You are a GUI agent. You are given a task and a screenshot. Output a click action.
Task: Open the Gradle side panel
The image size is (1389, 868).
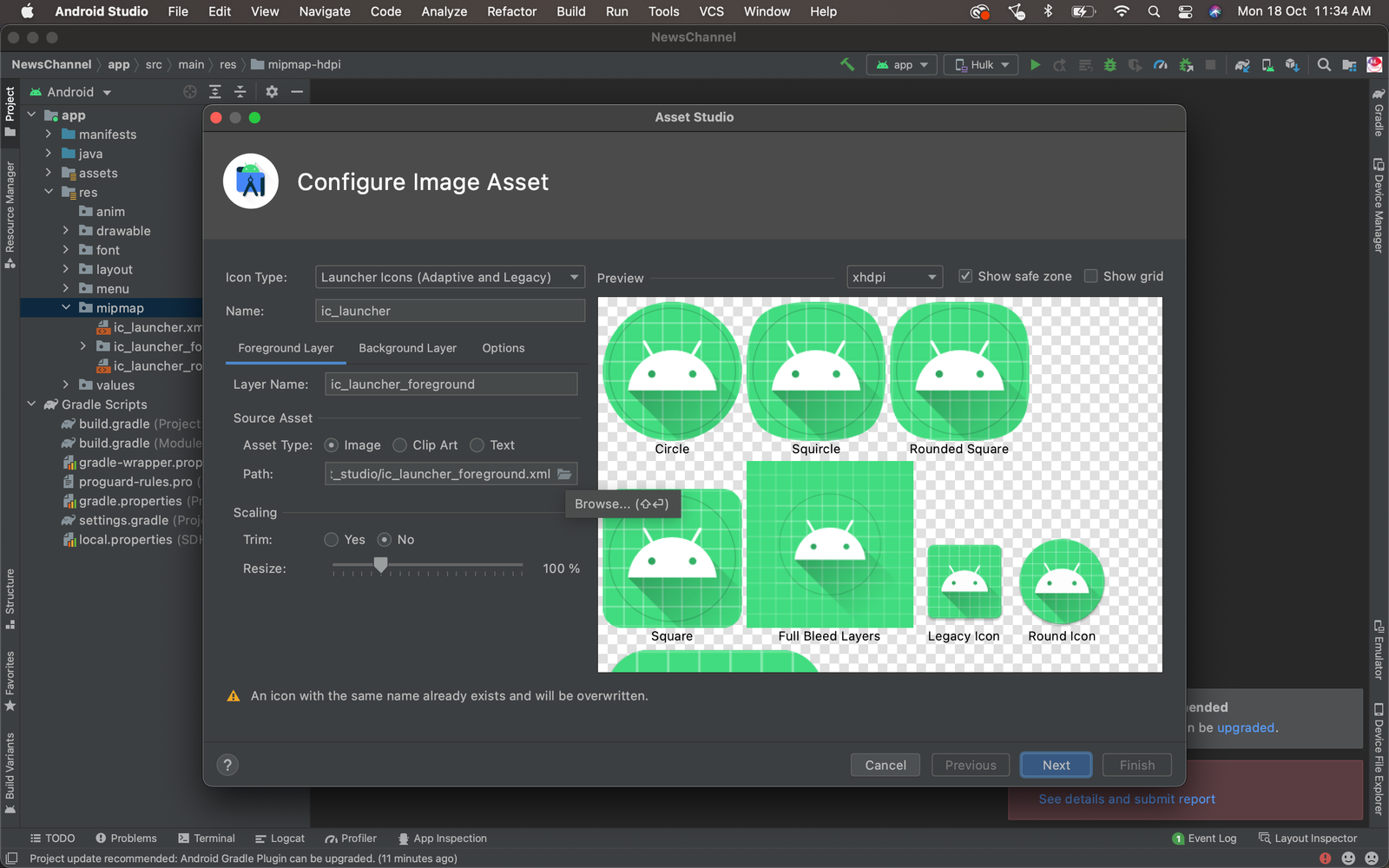coord(1379,111)
